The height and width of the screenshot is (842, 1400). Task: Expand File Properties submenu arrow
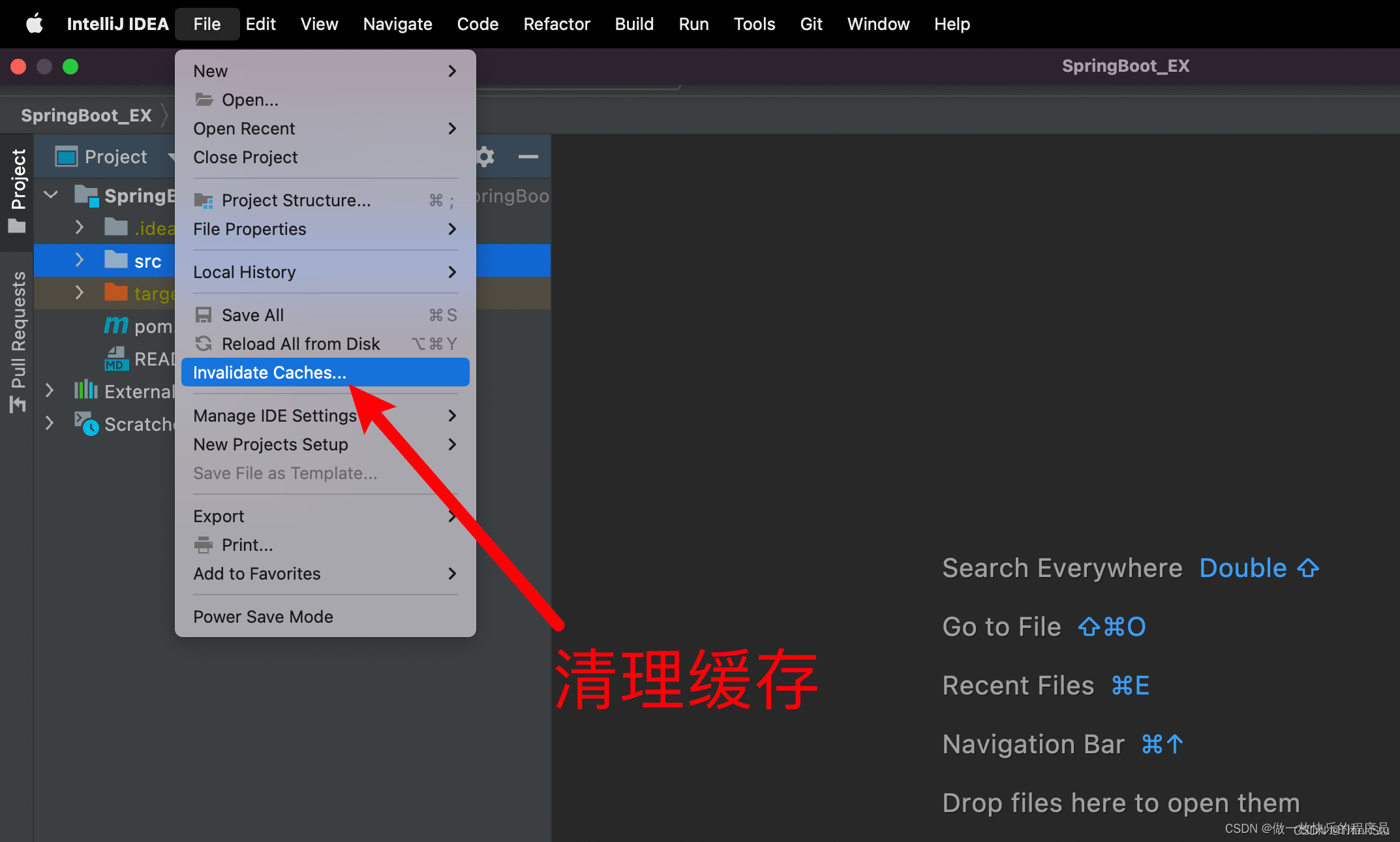452,229
